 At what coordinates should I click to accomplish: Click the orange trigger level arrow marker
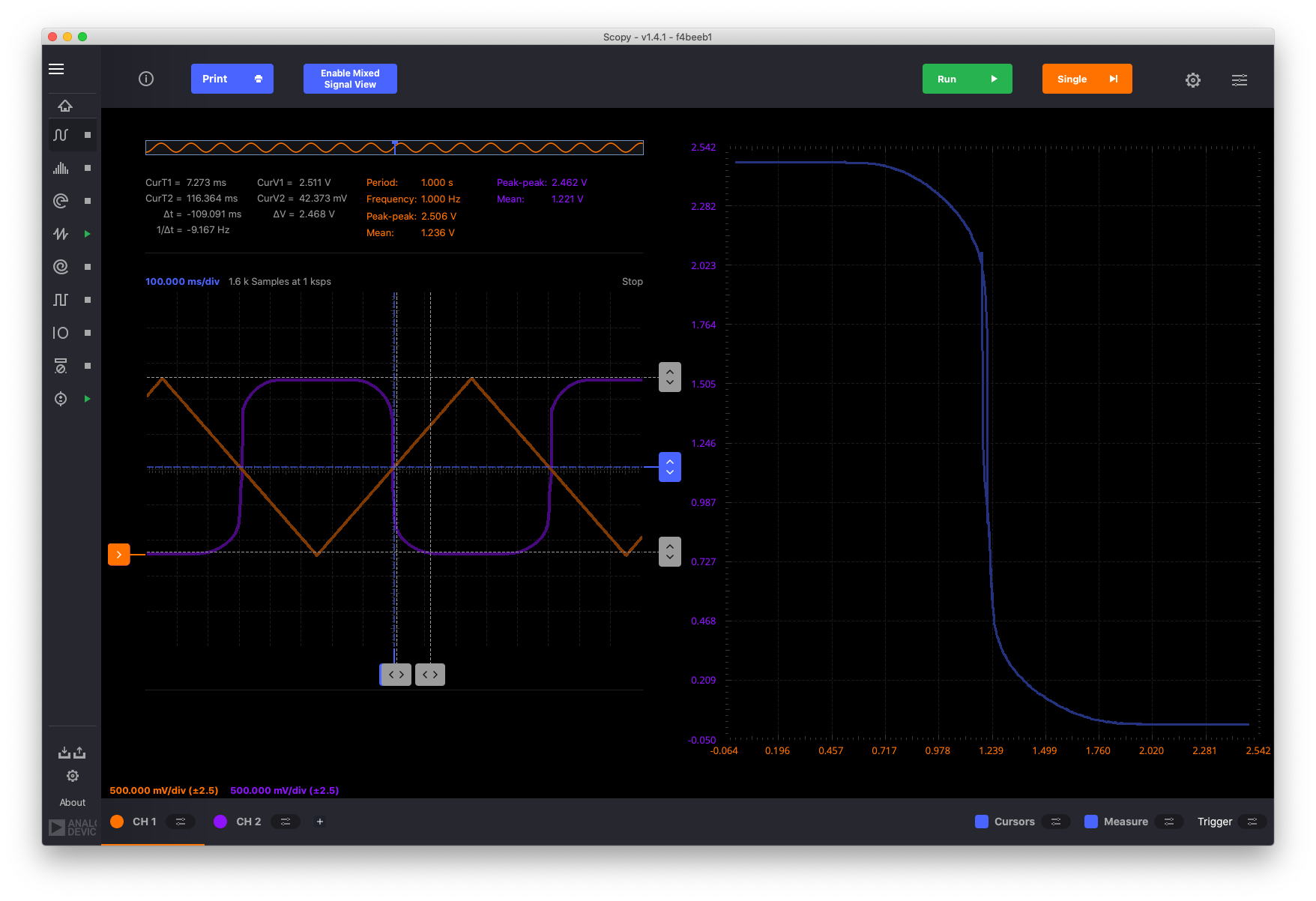coord(118,554)
